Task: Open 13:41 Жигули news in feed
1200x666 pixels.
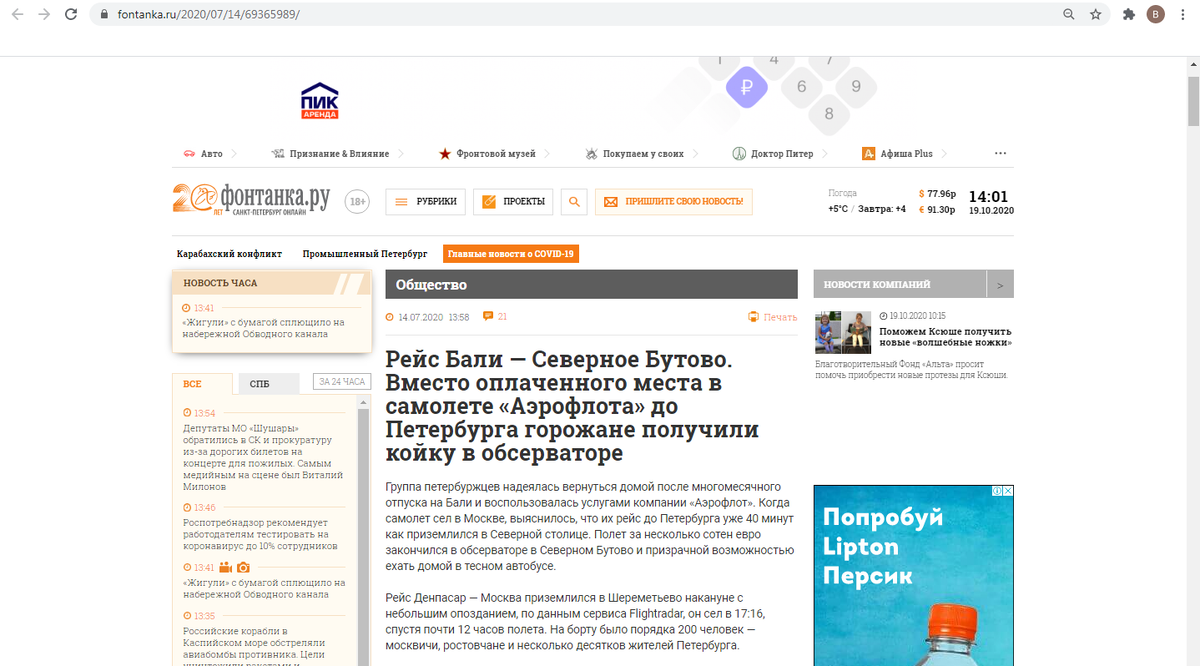Action: (265, 588)
